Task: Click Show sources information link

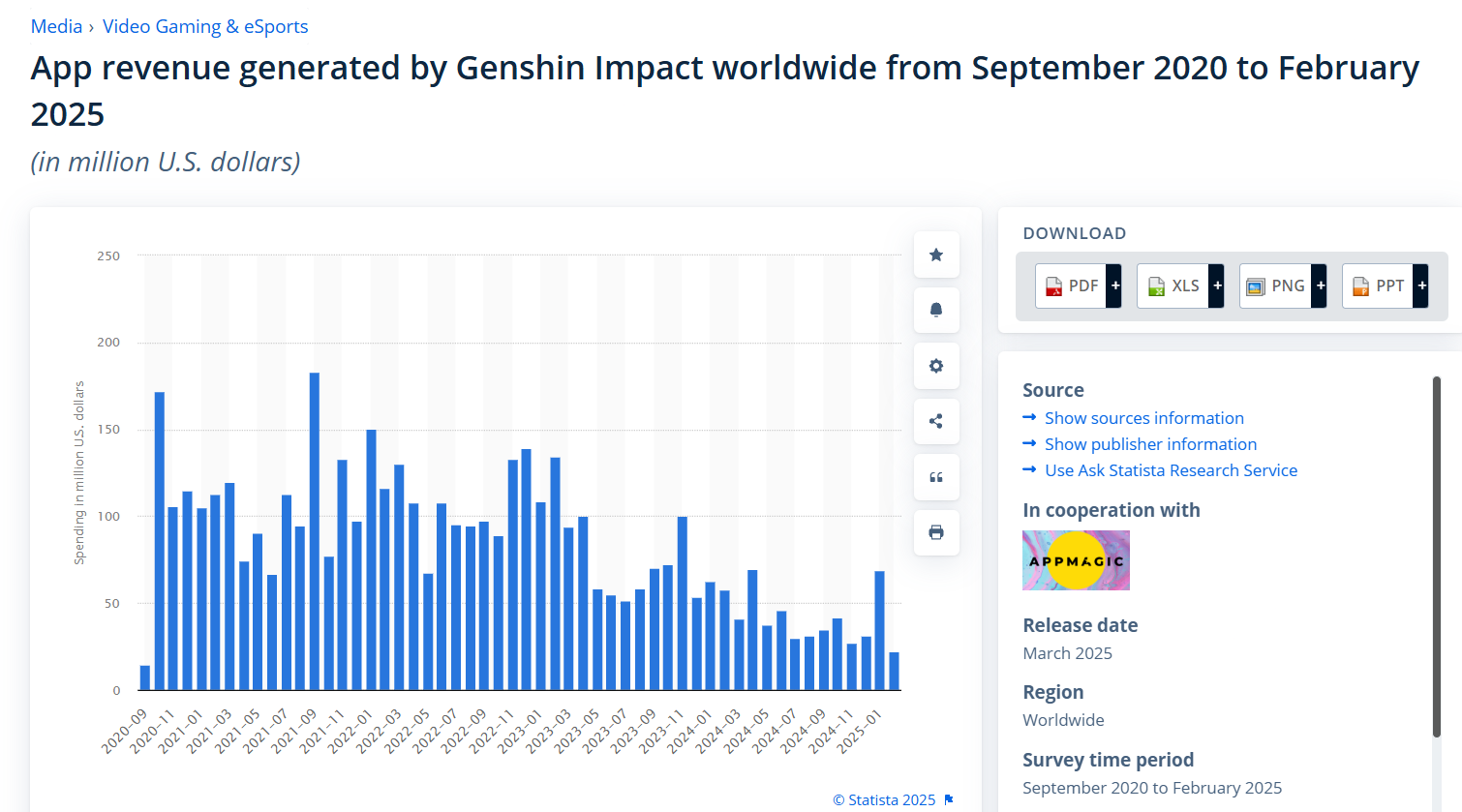Action: point(1143,418)
